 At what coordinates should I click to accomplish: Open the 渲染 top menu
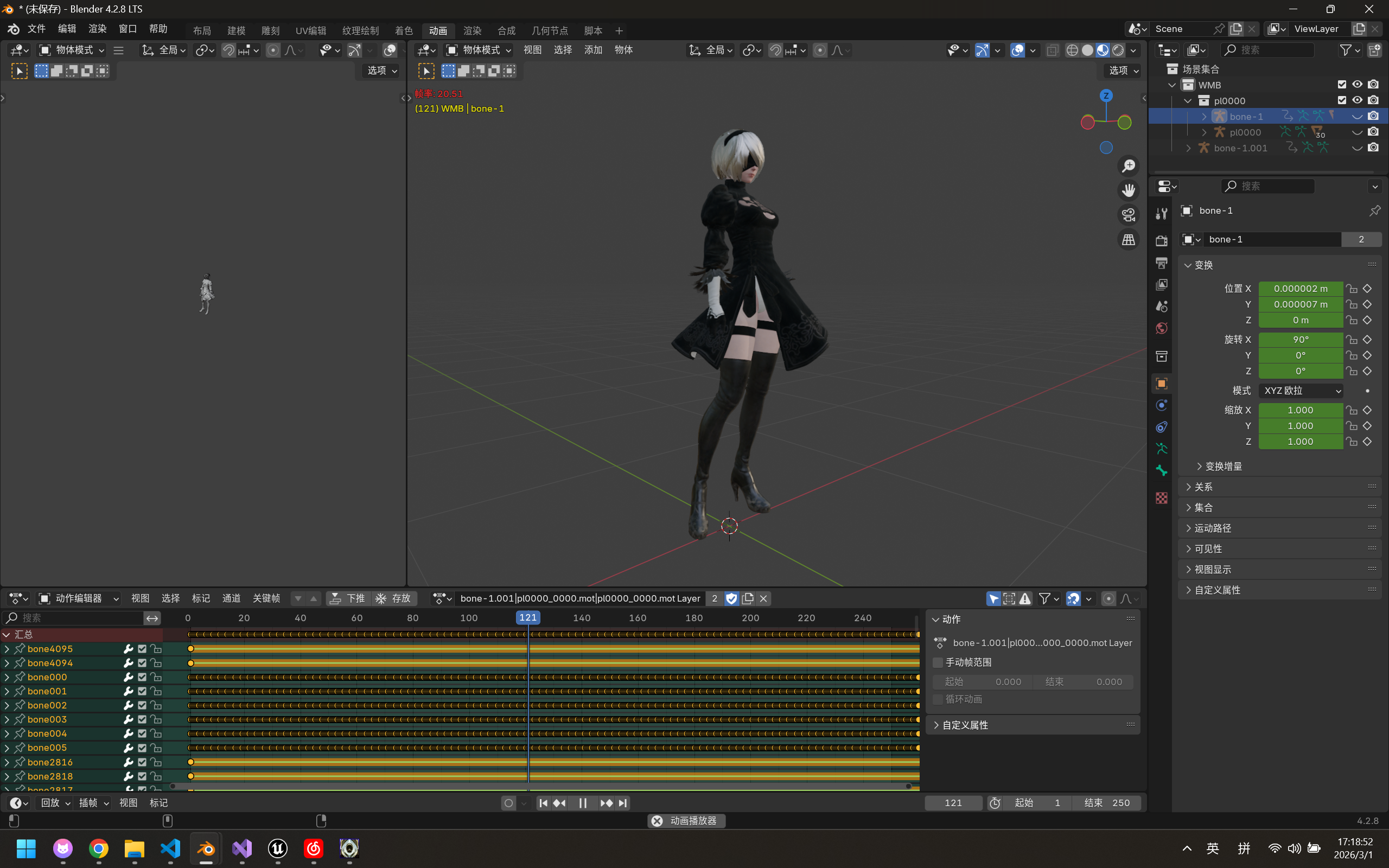point(97,29)
